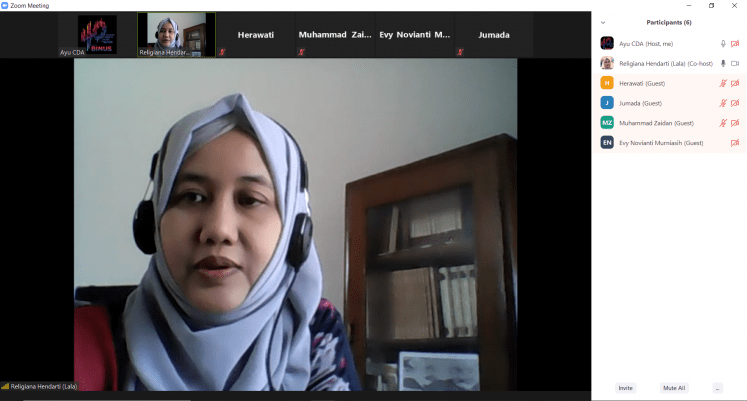Screen dimensions: 747x401
Task: Open the more options ellipsis button
Action: 717,388
